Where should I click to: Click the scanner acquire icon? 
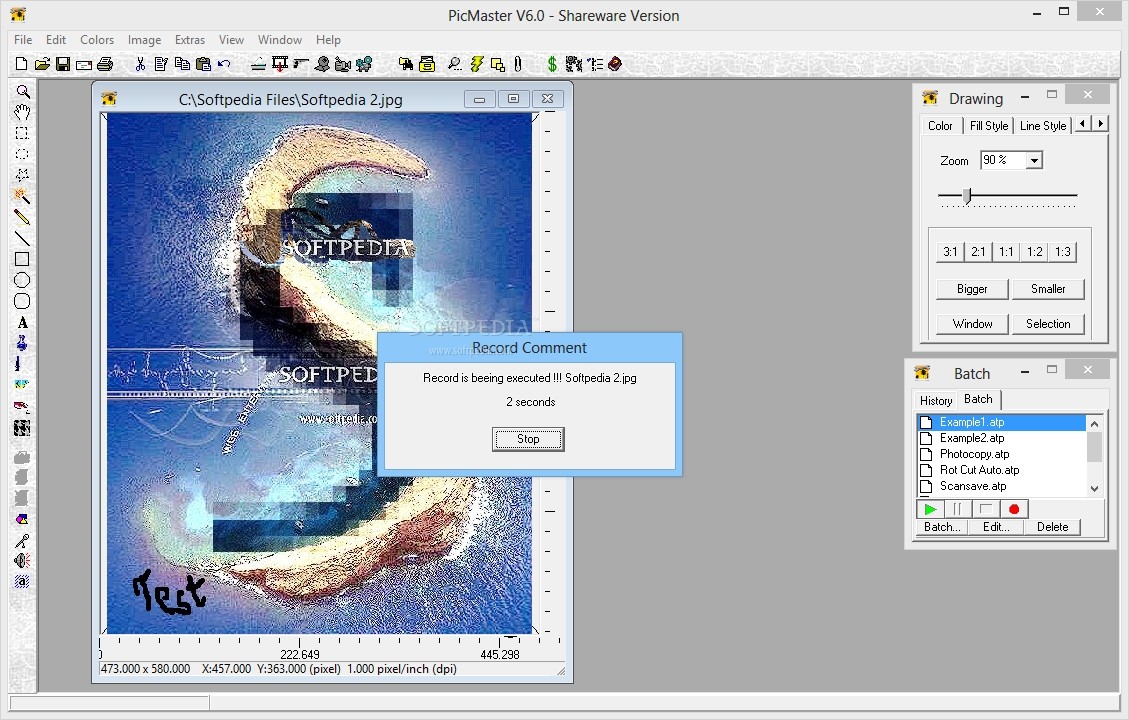click(259, 65)
